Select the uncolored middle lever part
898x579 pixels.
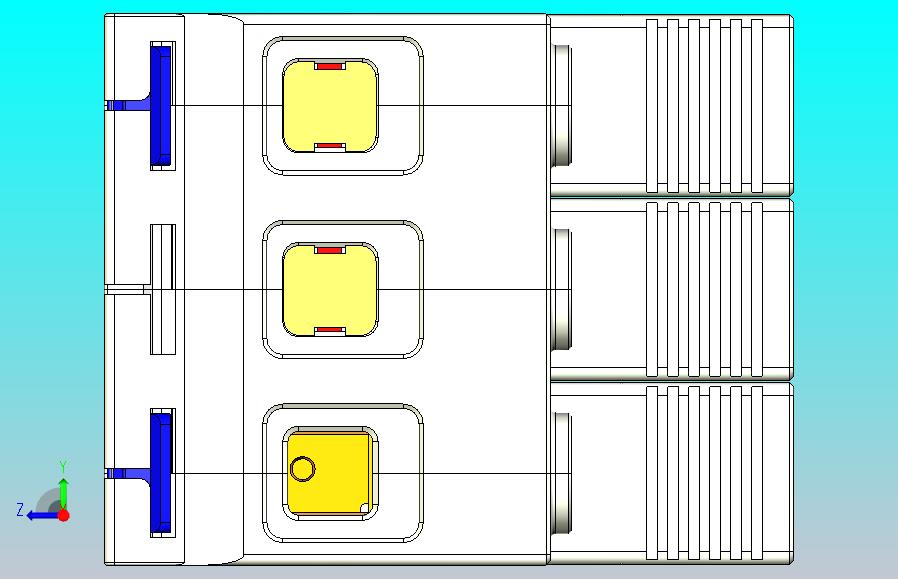click(162, 289)
